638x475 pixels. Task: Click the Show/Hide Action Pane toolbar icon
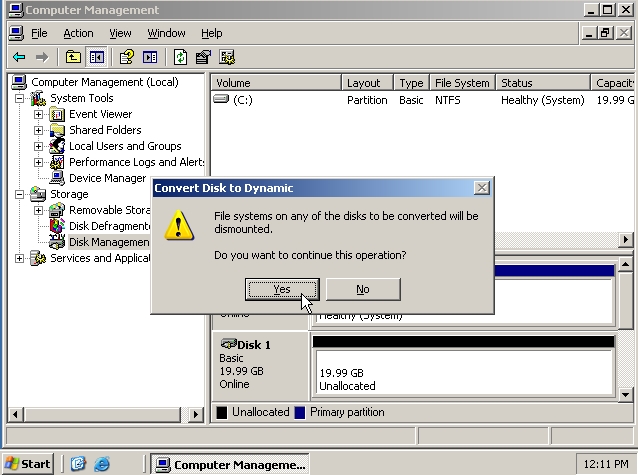[x=150, y=57]
